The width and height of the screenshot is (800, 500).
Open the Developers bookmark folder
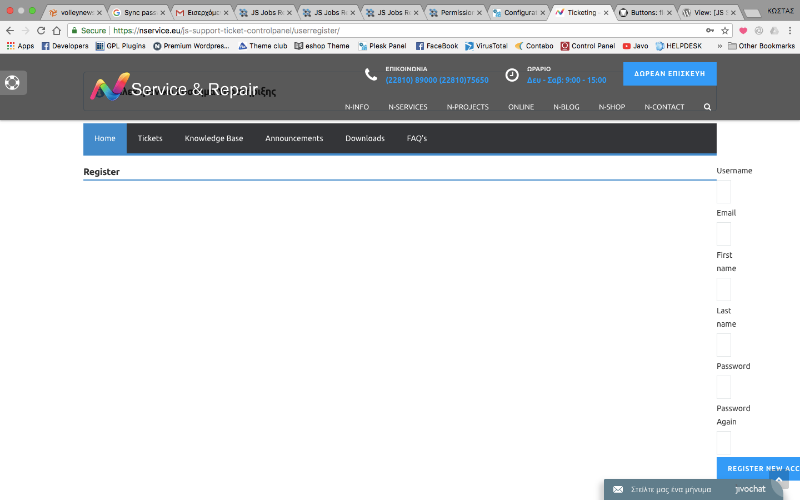coord(65,46)
